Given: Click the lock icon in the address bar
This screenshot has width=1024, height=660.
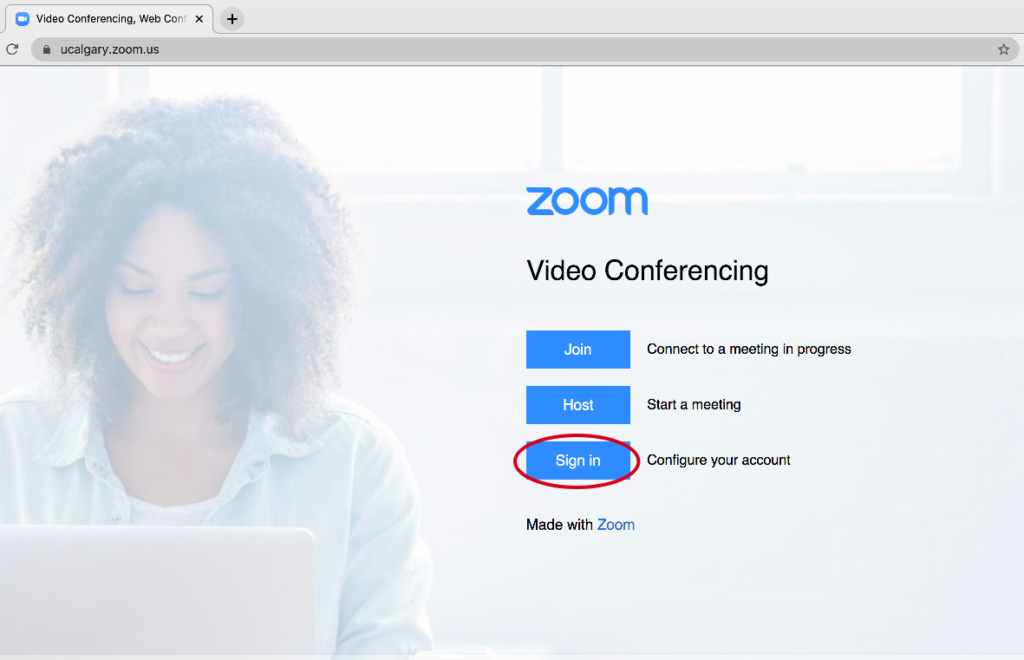Looking at the screenshot, I should (46, 49).
